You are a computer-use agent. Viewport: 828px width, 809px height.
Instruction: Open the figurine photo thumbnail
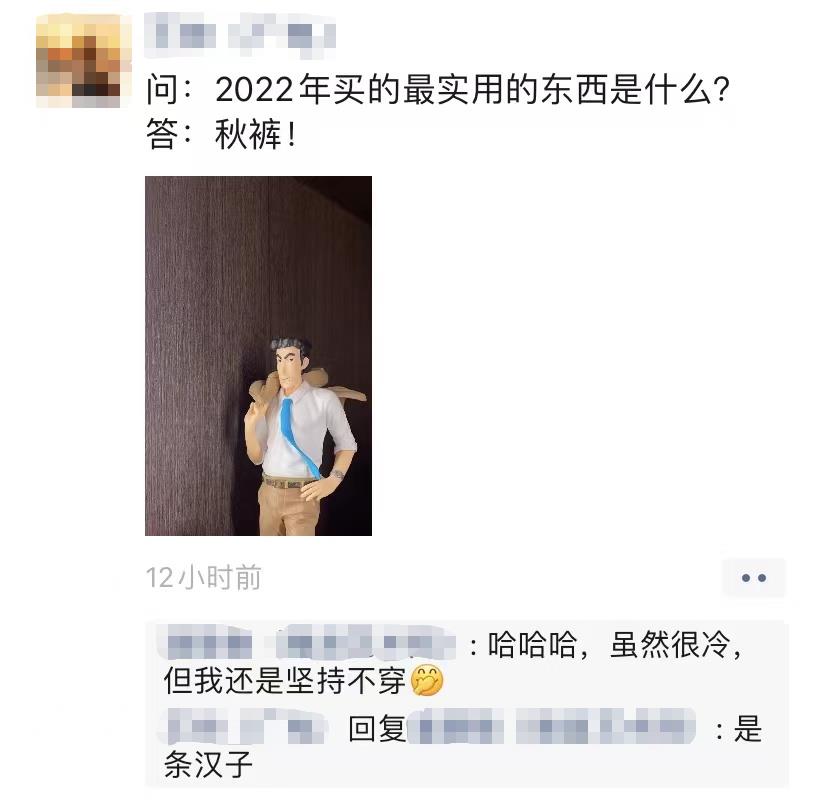tap(258, 356)
